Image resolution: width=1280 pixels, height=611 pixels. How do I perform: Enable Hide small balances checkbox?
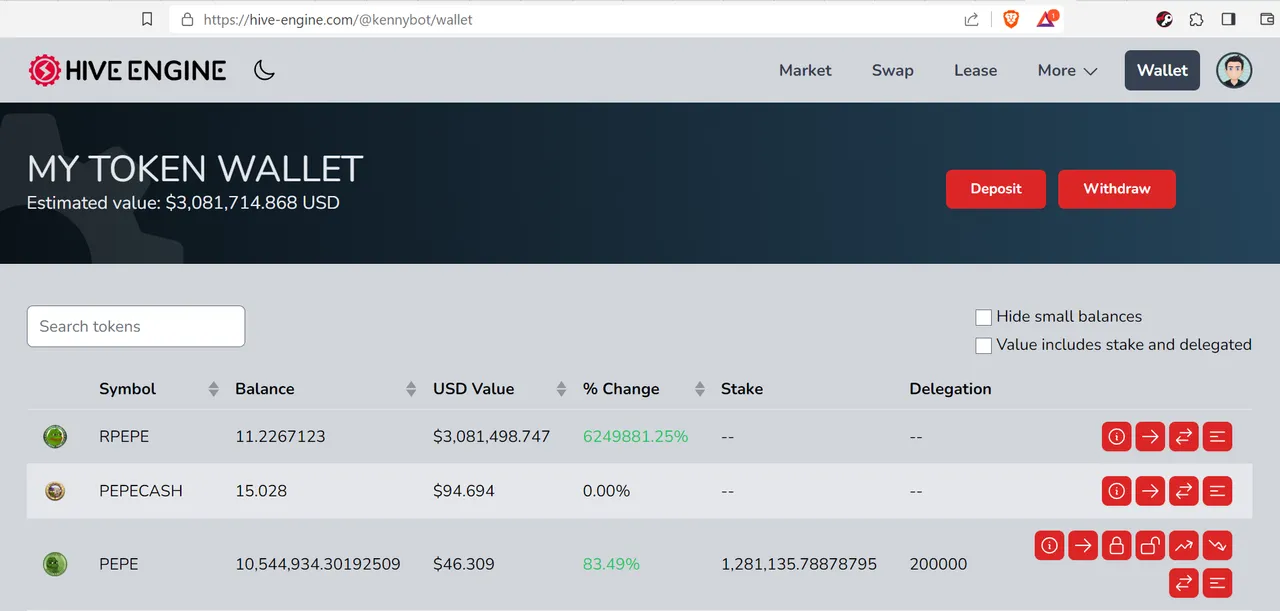[x=983, y=317]
